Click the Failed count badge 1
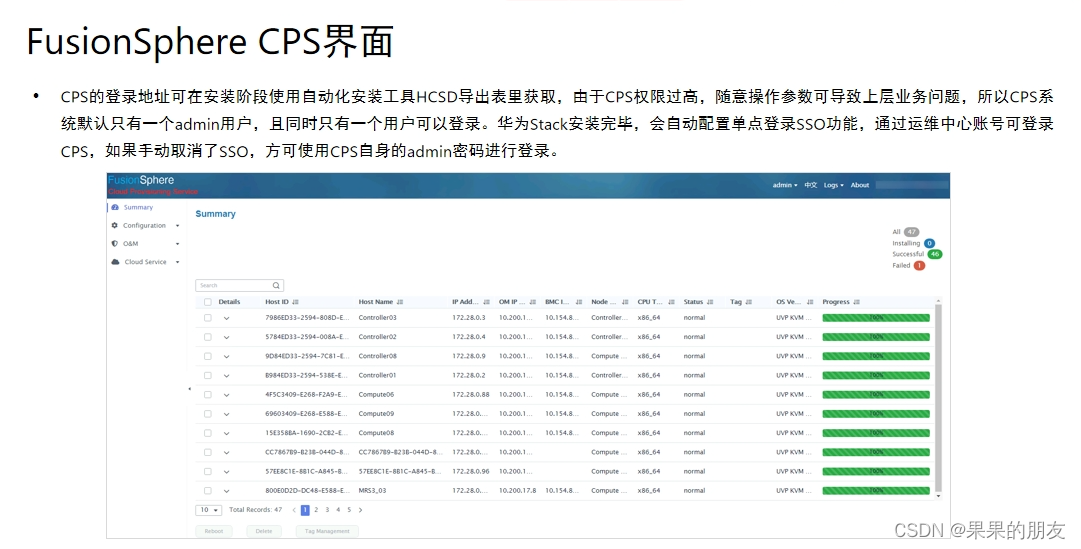Image resolution: width=1081 pixels, height=549 pixels. coord(919,266)
